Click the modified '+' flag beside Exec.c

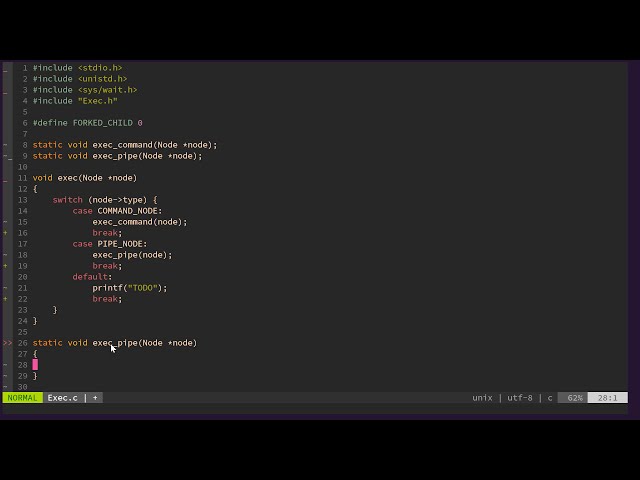[x=95, y=398]
